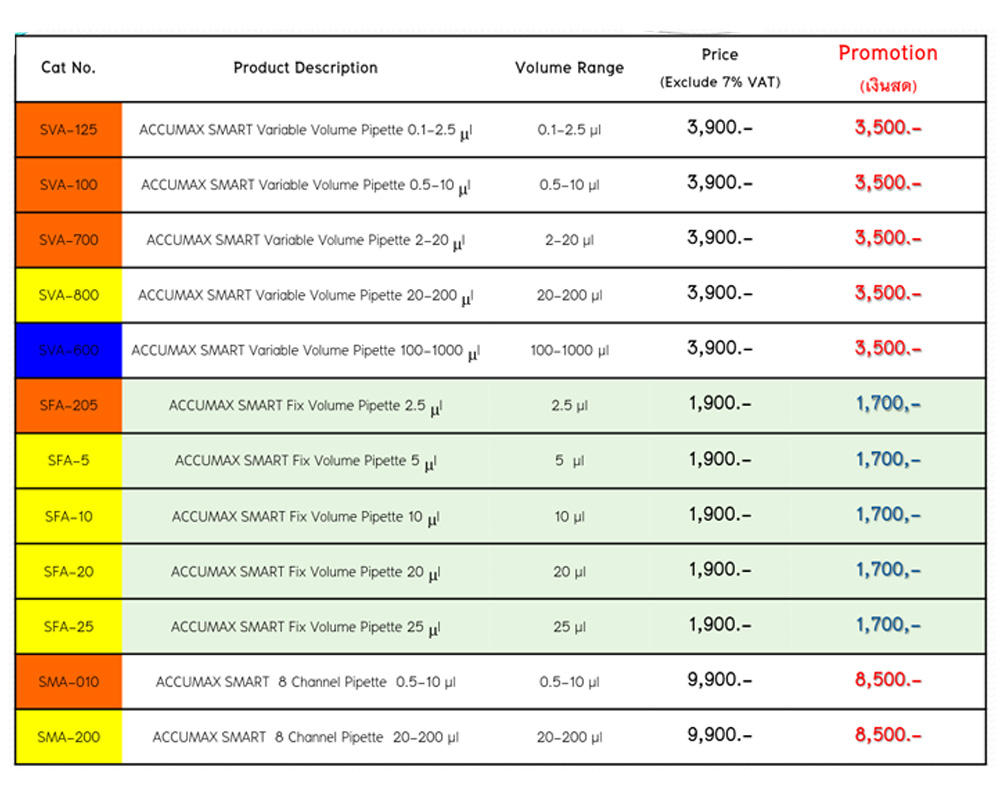The image size is (1000, 800).
Task: Click the yellow SVA-800 cell
Action: click(x=69, y=295)
